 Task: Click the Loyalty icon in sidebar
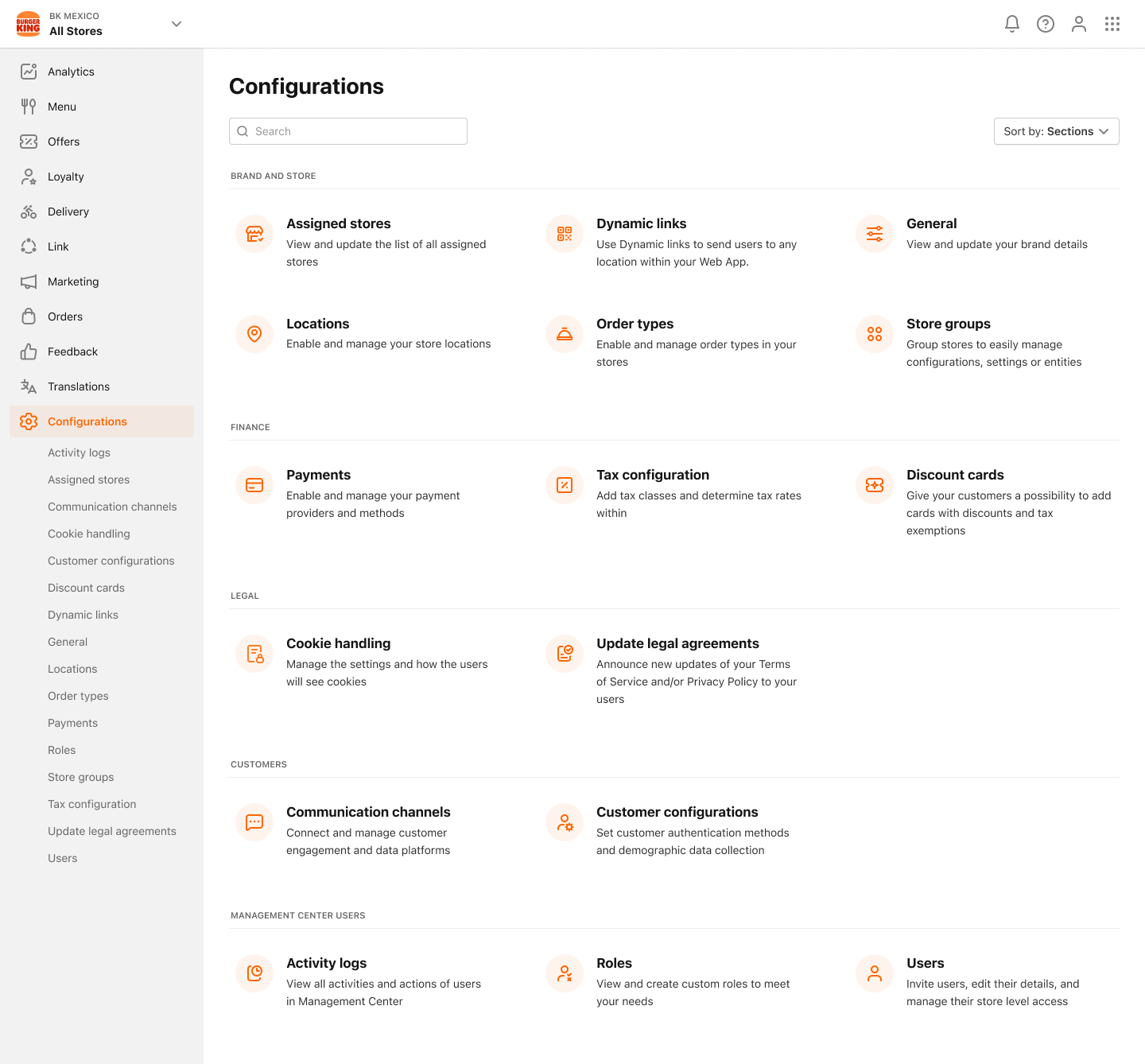(29, 177)
